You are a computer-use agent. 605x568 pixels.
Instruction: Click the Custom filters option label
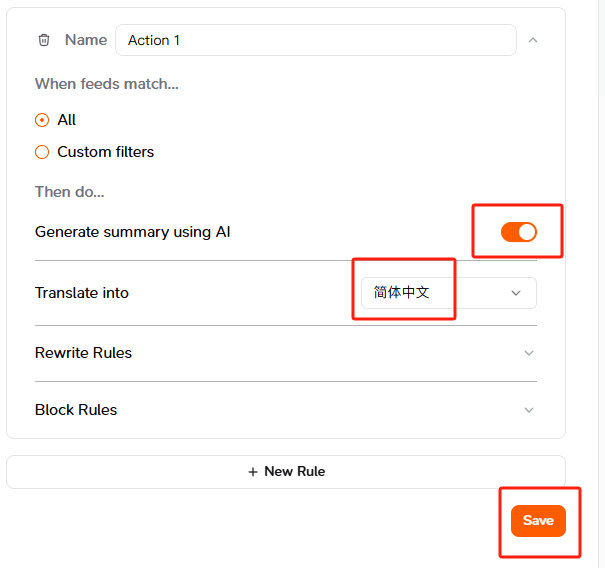tap(106, 152)
